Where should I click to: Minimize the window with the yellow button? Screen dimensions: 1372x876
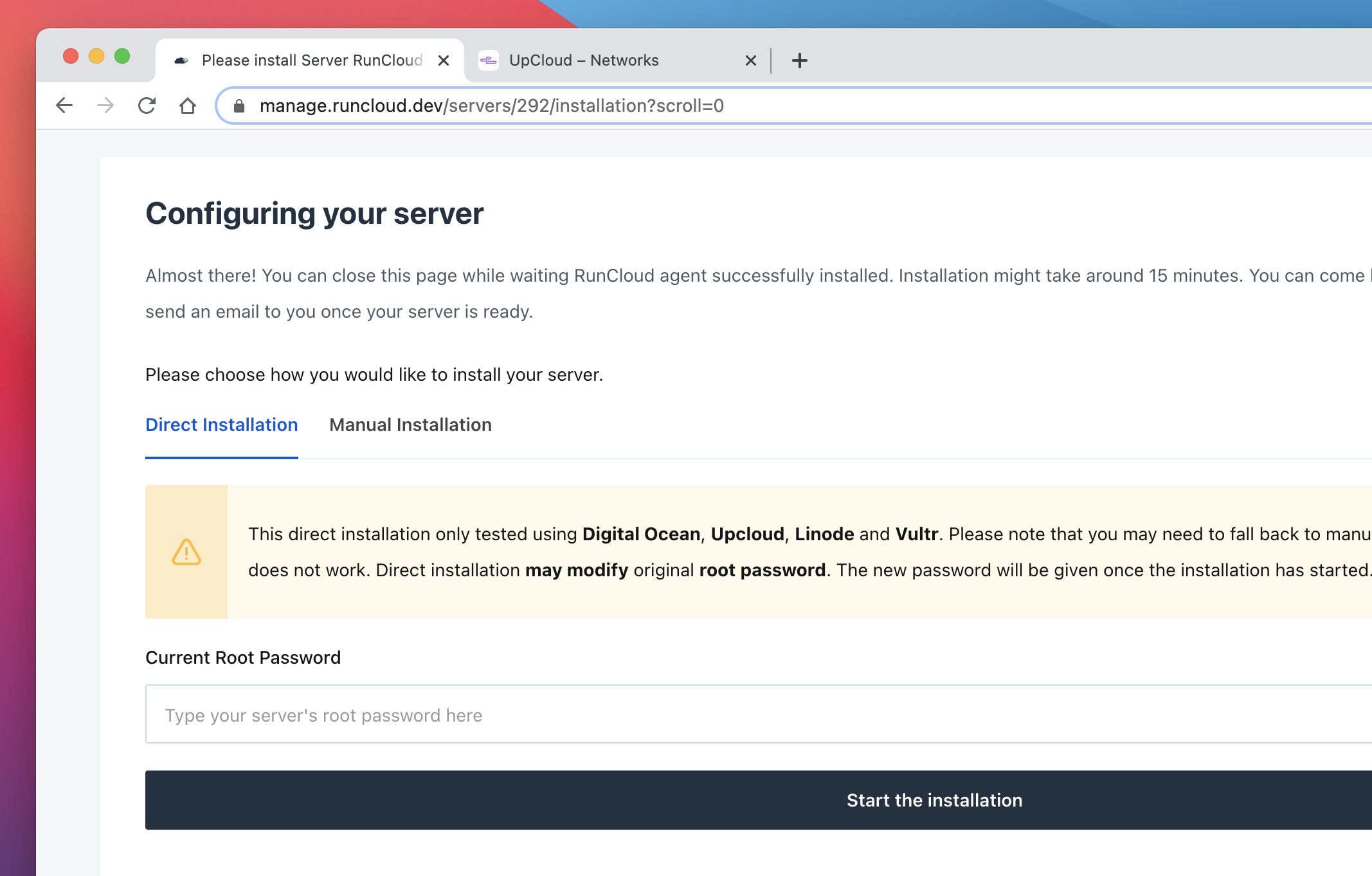96,57
